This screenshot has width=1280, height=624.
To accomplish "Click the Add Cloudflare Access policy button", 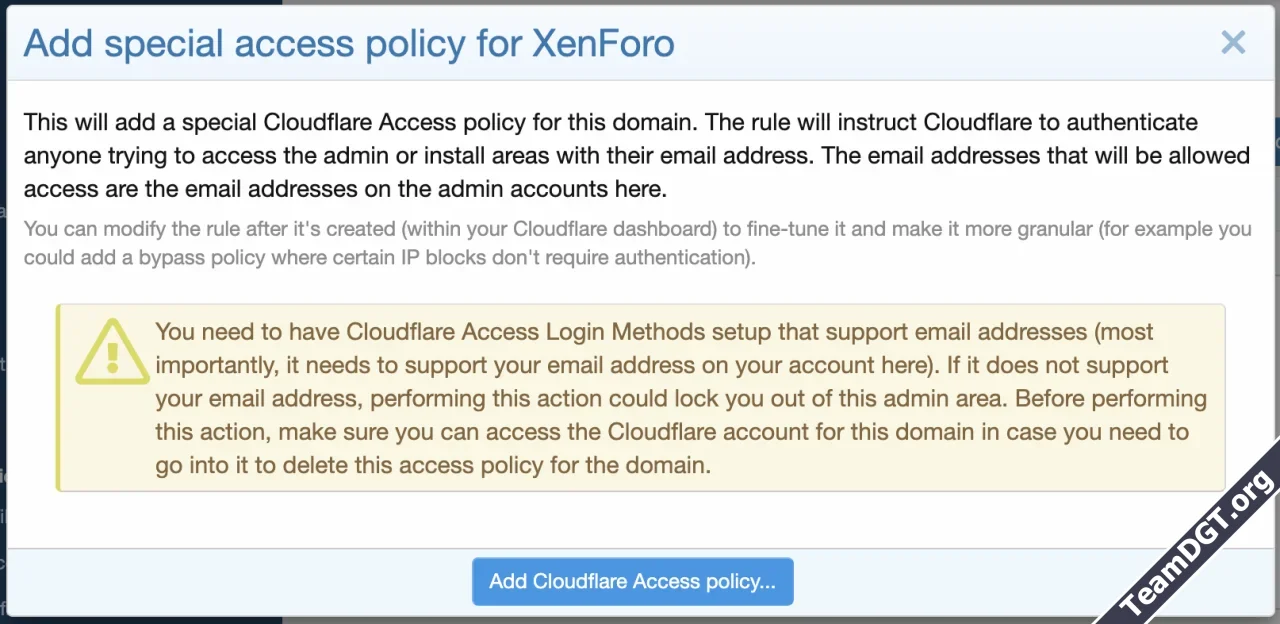I will pyautogui.click(x=632, y=581).
